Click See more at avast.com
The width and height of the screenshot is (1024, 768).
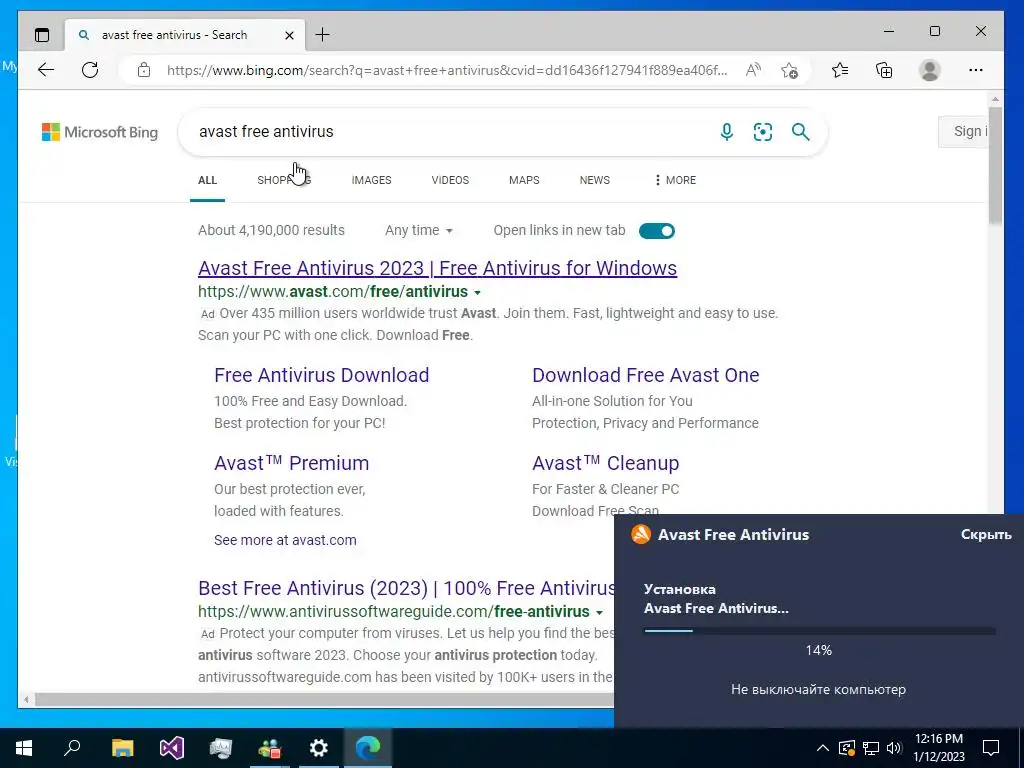pos(285,540)
